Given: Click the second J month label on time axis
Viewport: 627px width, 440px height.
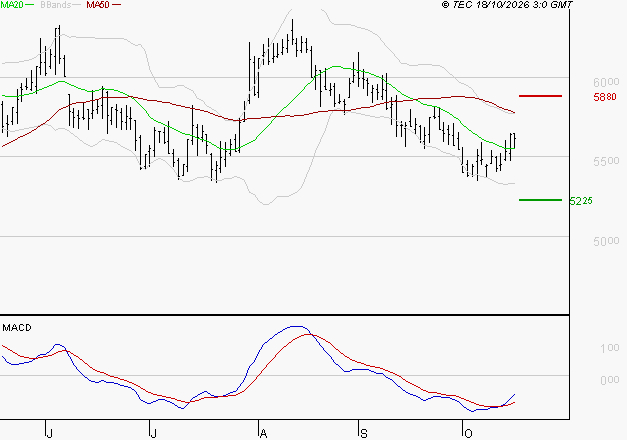Looking at the screenshot, I should pos(153,434).
